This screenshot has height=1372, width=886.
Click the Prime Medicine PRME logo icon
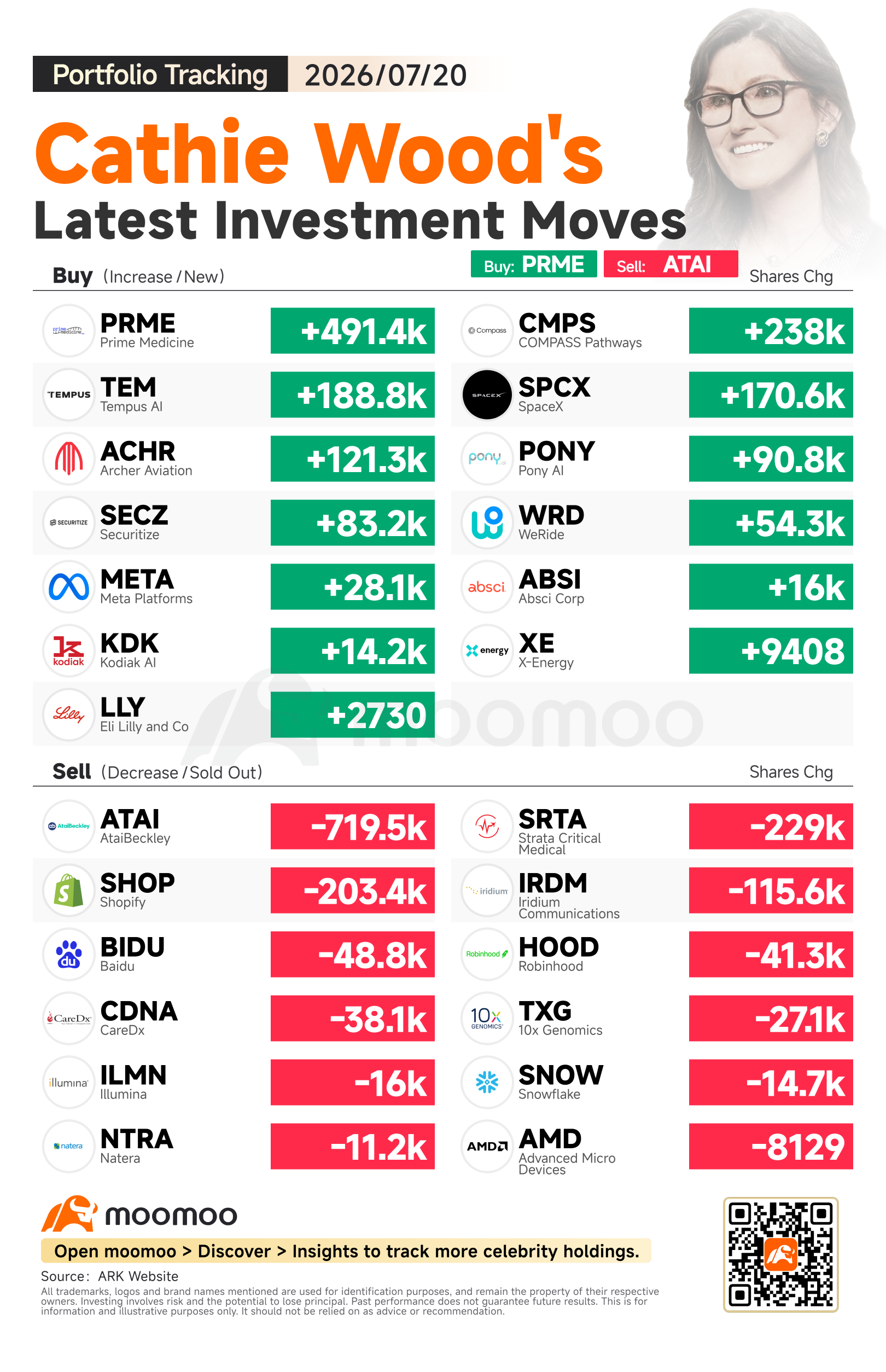(x=68, y=331)
